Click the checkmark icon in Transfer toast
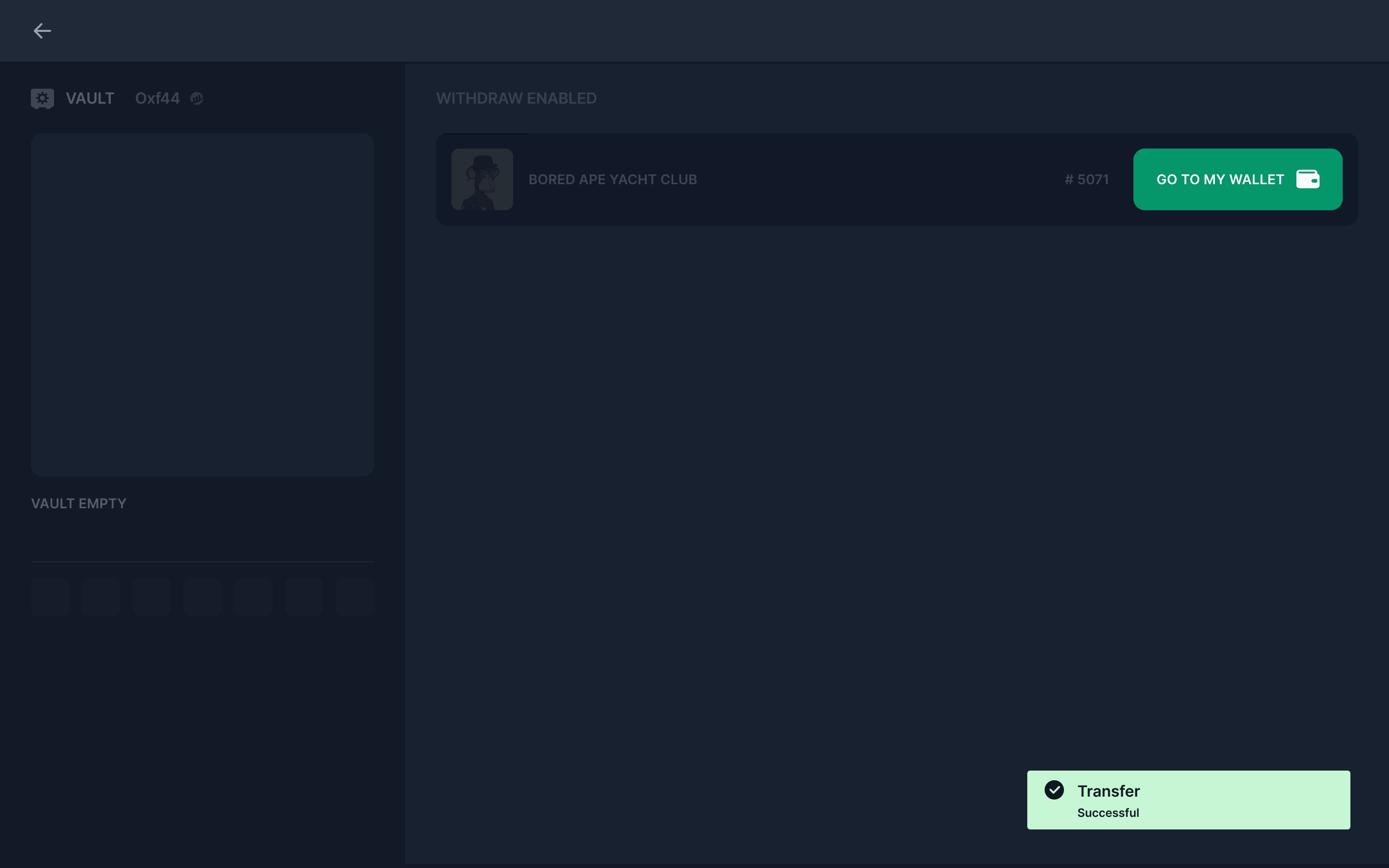1389x868 pixels. (x=1054, y=790)
